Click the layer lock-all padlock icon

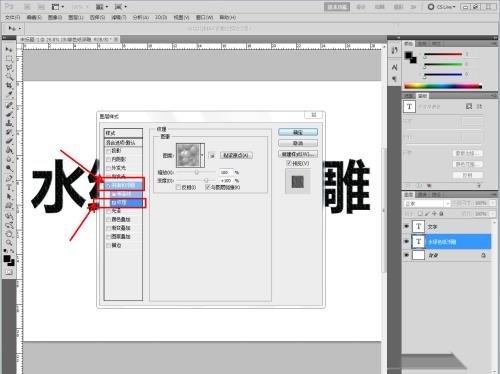pyautogui.click(x=441, y=213)
